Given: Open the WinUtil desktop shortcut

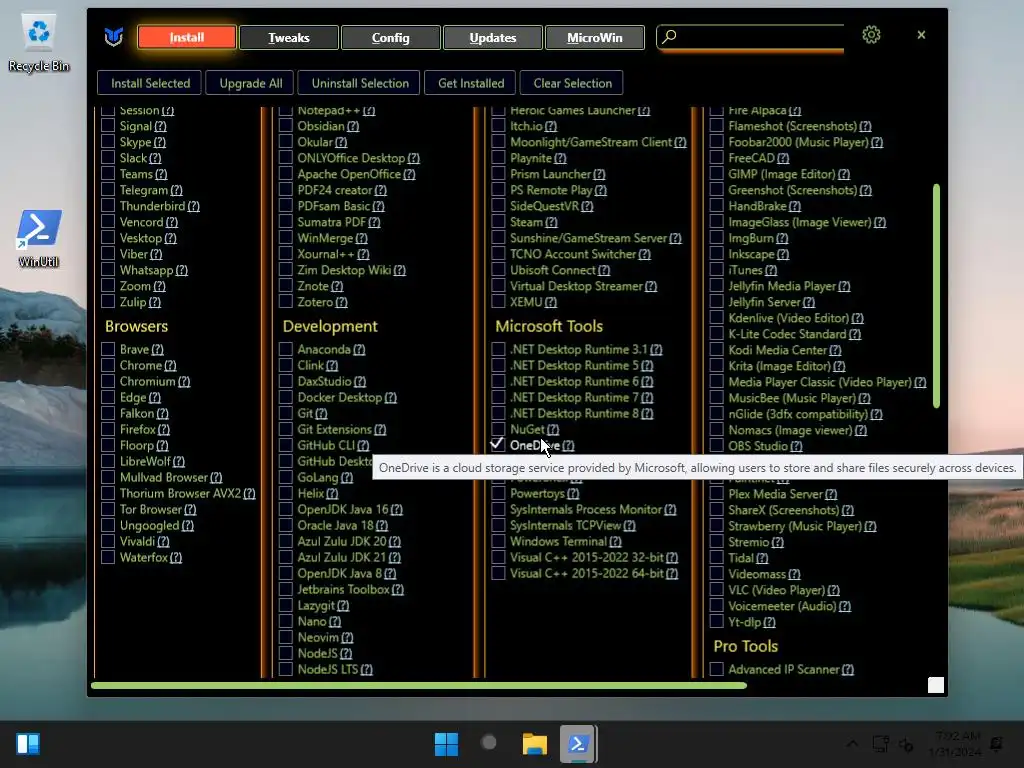Looking at the screenshot, I should tap(39, 238).
